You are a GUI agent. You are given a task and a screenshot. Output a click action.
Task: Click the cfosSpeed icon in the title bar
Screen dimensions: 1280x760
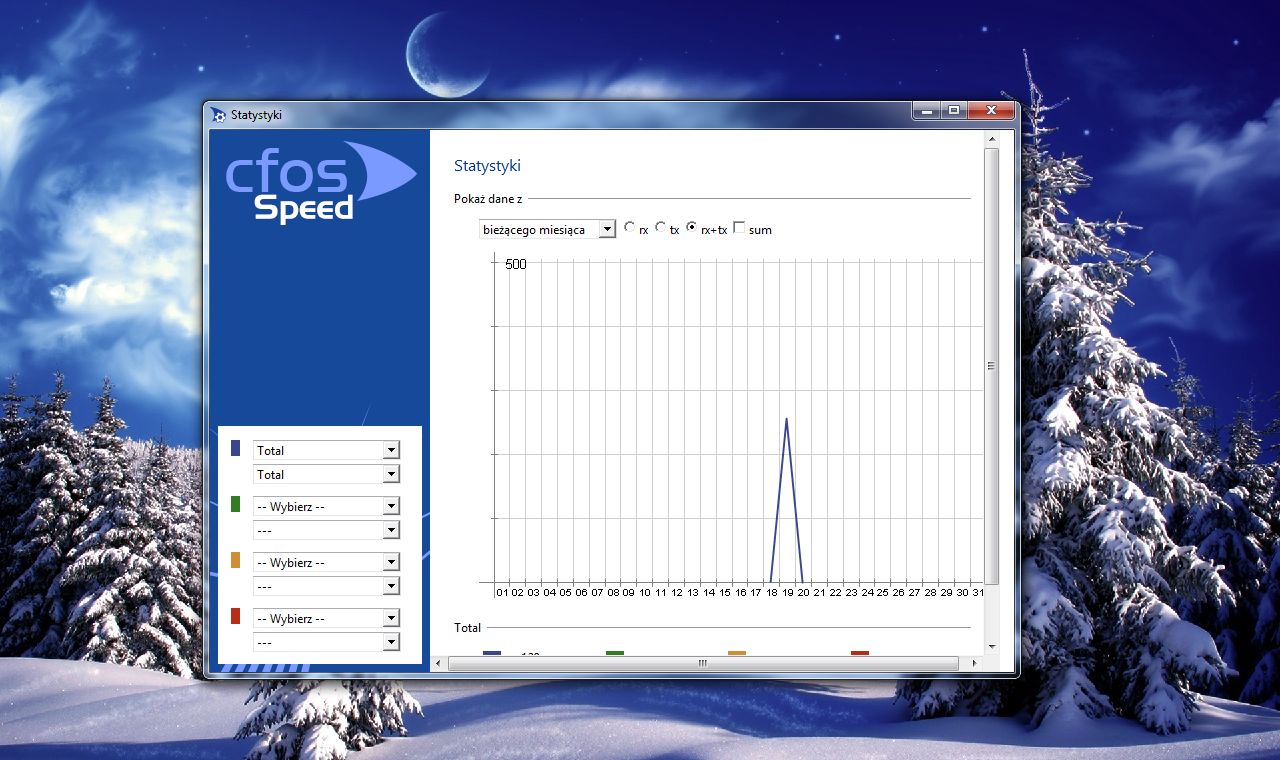[218, 114]
